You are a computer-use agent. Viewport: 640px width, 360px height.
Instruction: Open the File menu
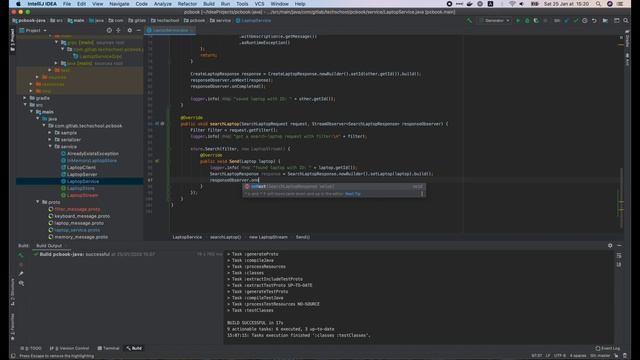(x=67, y=4)
